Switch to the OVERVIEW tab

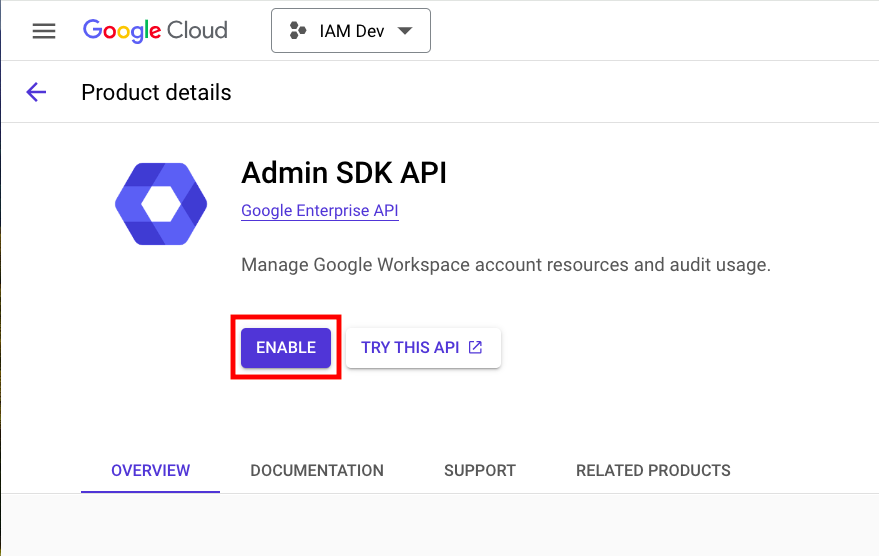pyautogui.click(x=150, y=470)
